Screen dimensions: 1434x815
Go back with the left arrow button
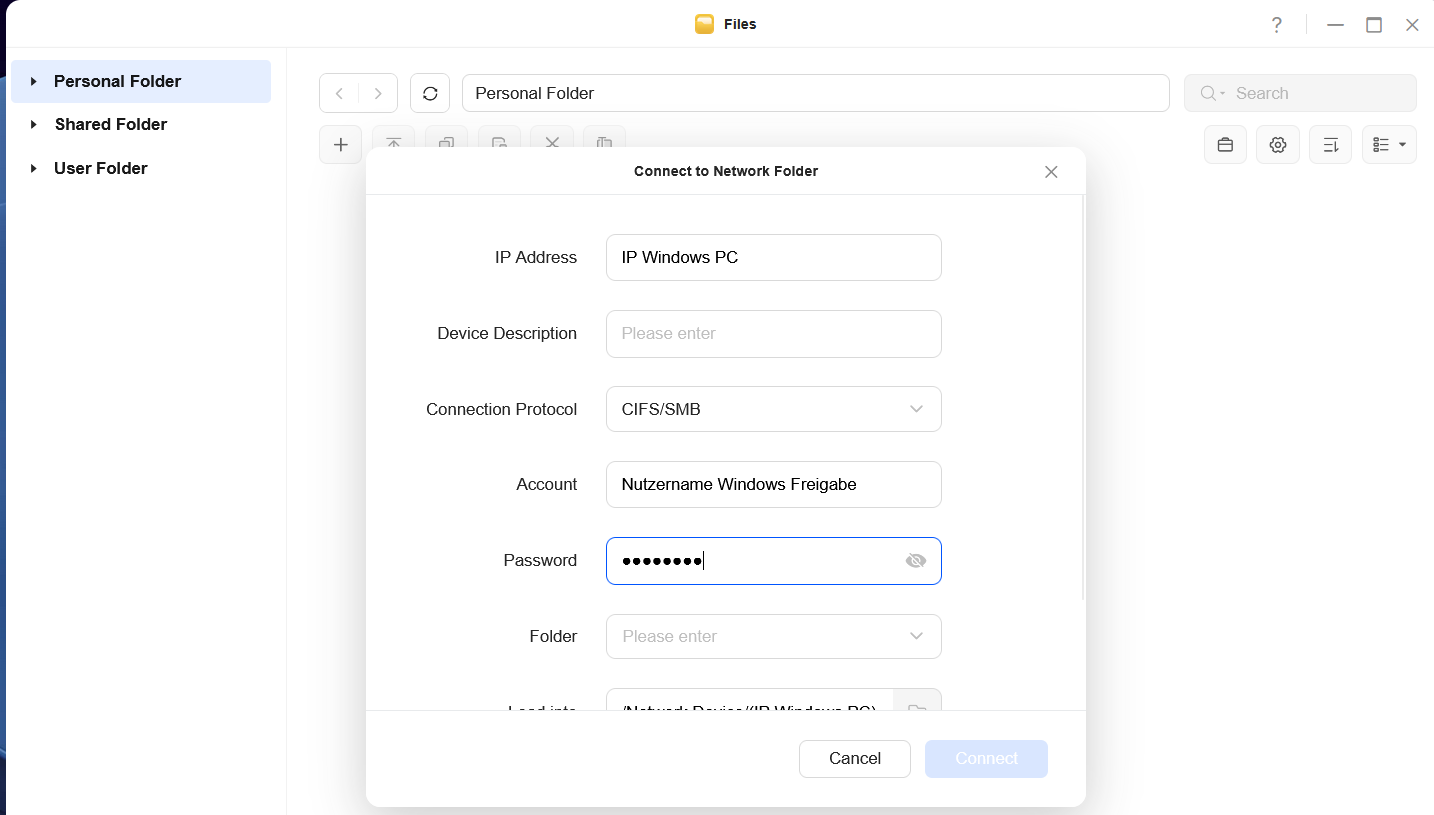339,93
